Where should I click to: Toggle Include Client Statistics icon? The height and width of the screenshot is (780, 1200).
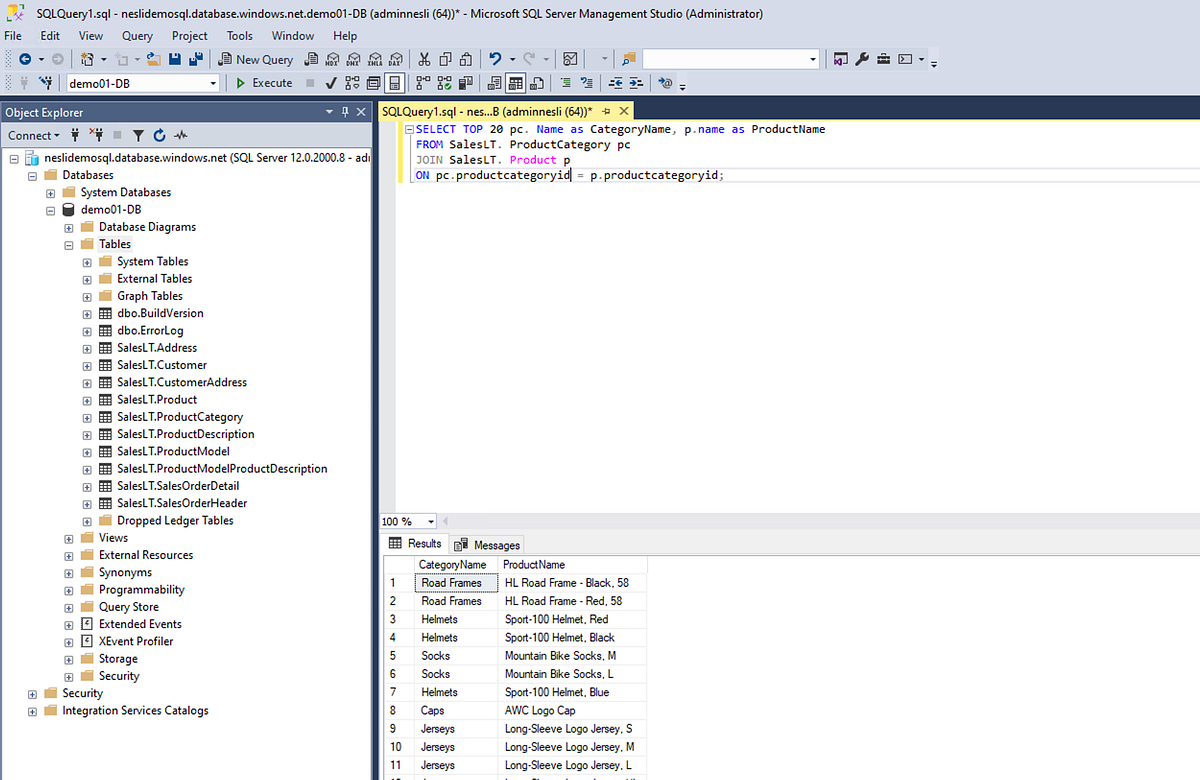pyautogui.click(x=465, y=83)
